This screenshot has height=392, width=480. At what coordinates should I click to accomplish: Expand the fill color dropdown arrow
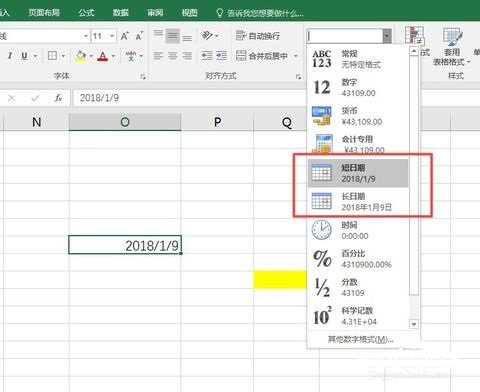tap(91, 56)
